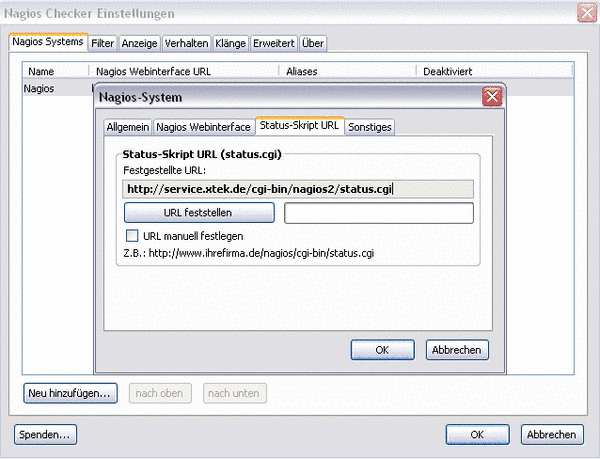This screenshot has width=600, height=459.
Task: Close the Nagios-System dialog with red X
Action: click(x=491, y=97)
